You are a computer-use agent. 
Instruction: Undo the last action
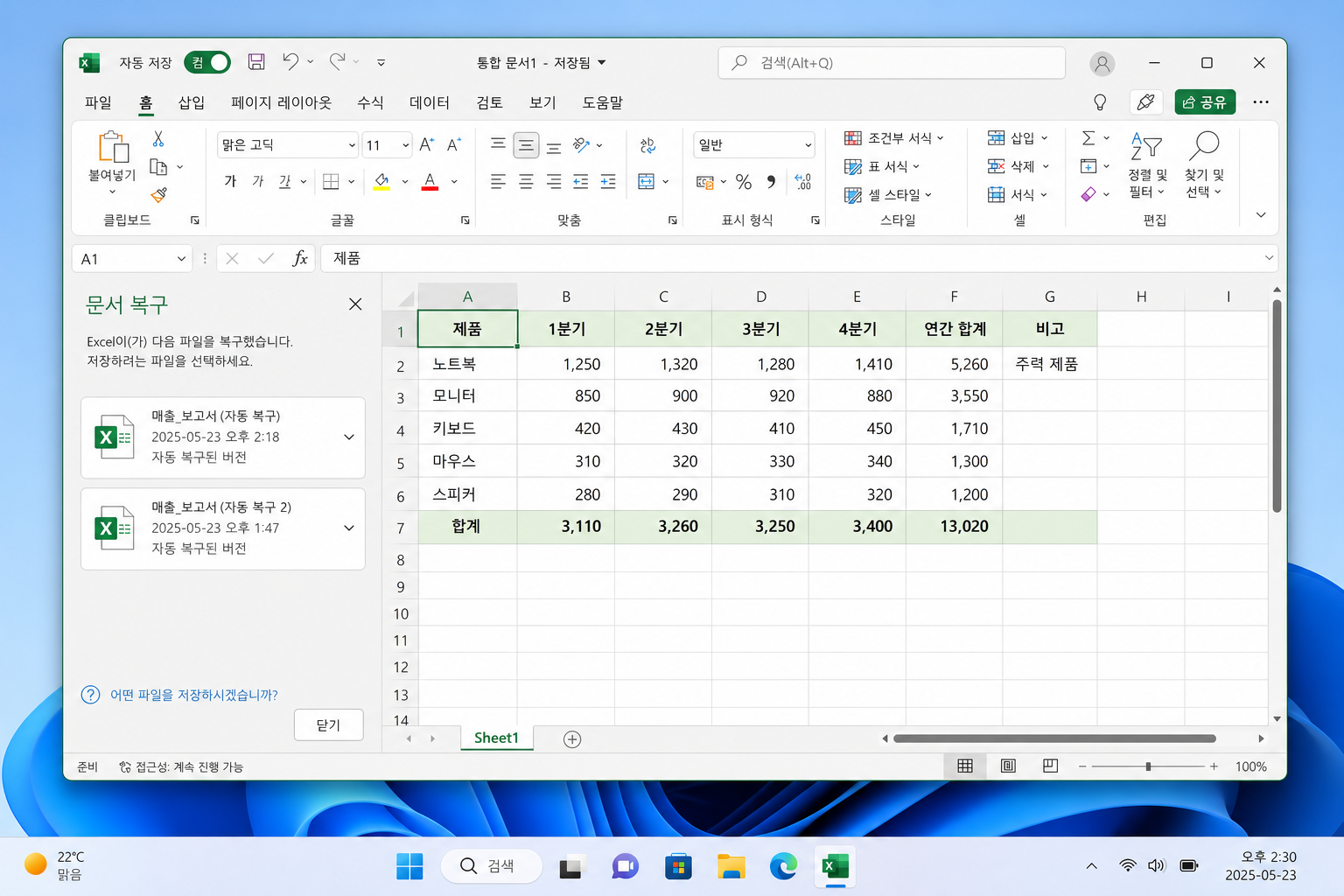coord(290,61)
